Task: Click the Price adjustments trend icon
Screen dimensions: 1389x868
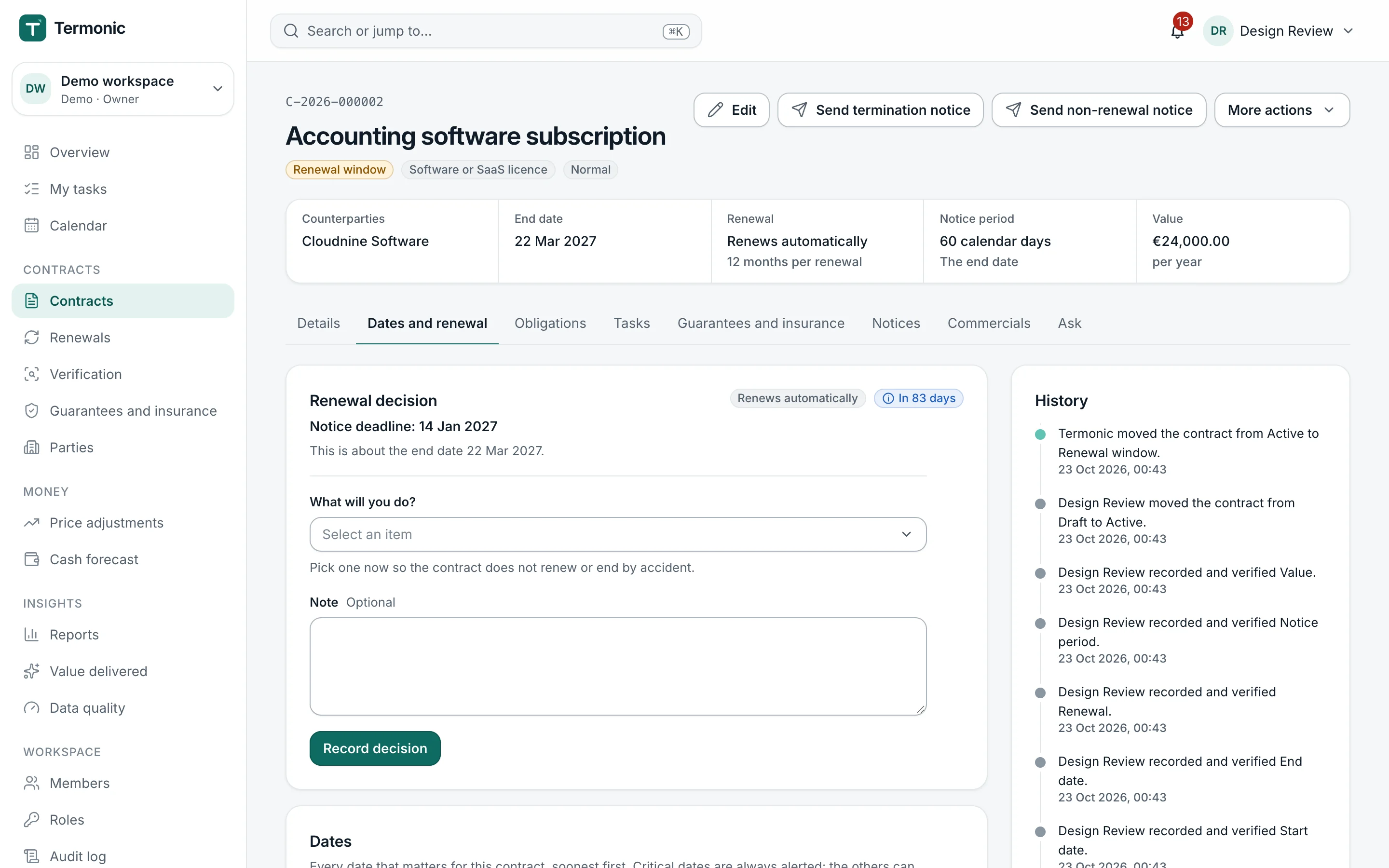Action: [x=31, y=523]
